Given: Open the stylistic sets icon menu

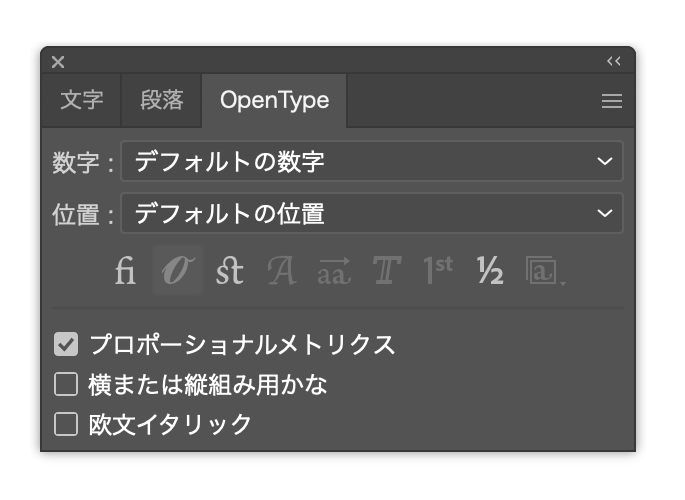Looking at the screenshot, I should coord(545,271).
